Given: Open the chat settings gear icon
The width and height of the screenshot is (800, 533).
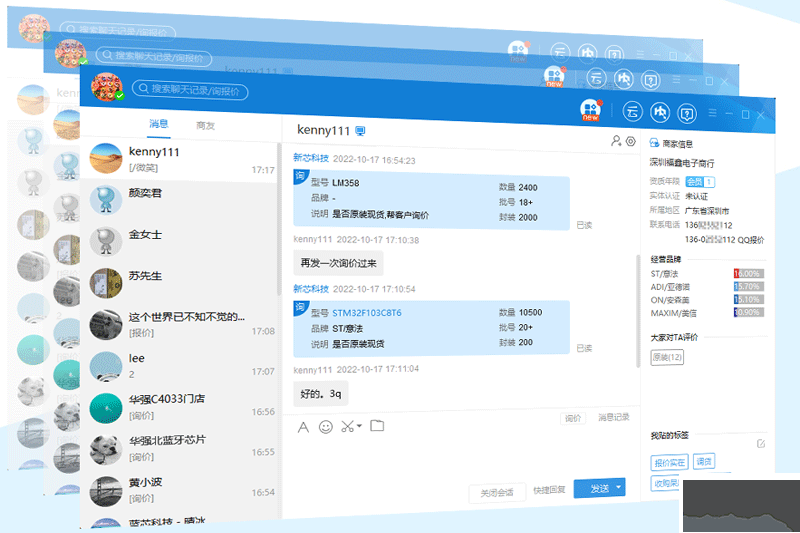Looking at the screenshot, I should click(631, 141).
